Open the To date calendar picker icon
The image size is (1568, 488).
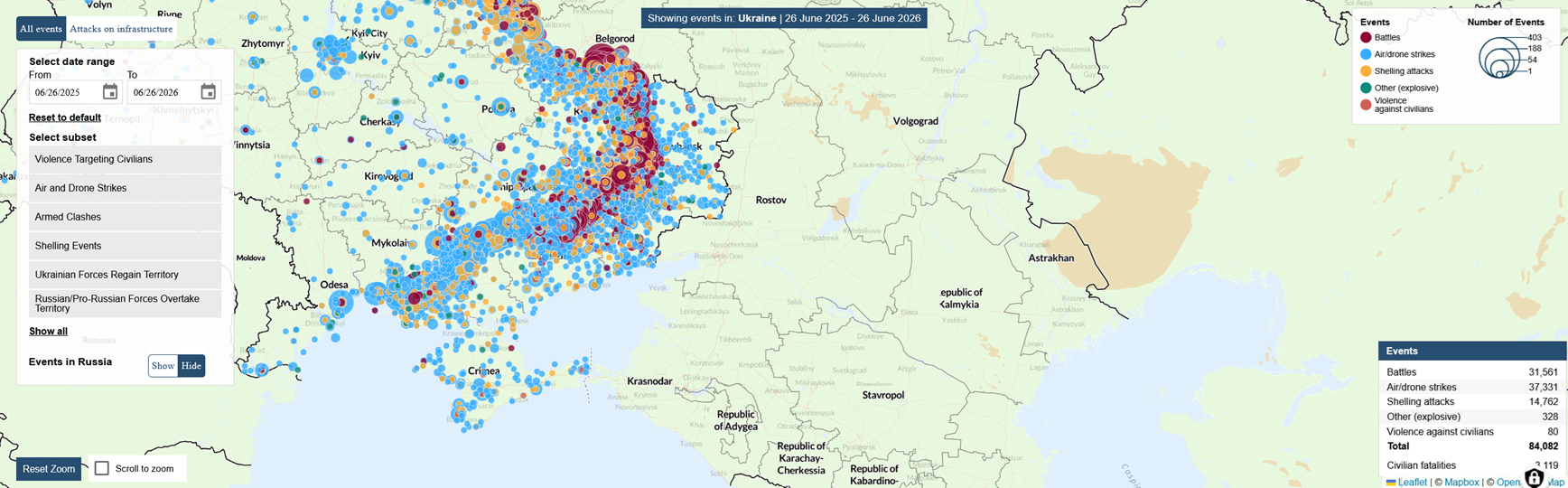(208, 92)
